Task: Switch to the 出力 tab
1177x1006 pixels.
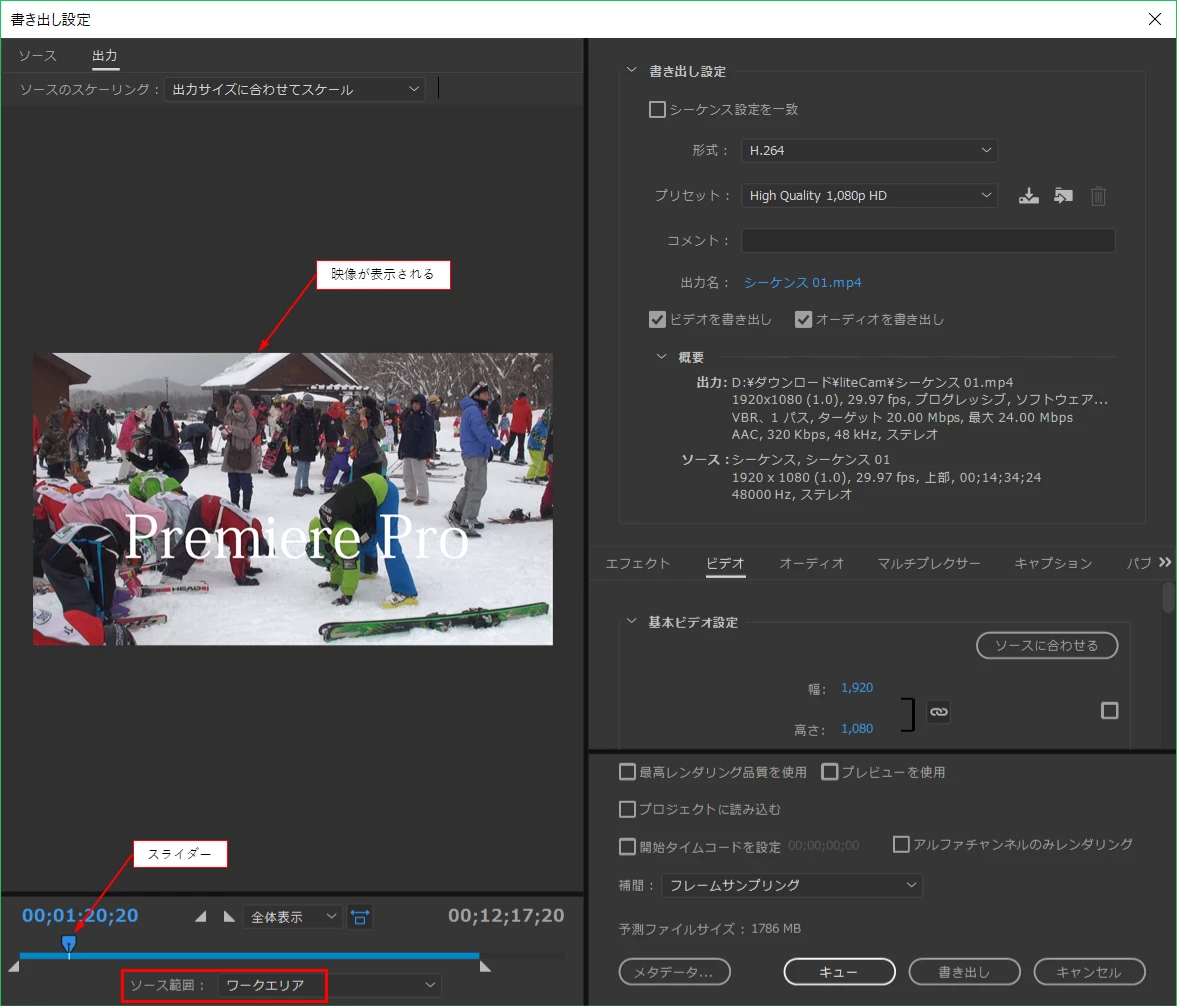Action: pos(105,56)
